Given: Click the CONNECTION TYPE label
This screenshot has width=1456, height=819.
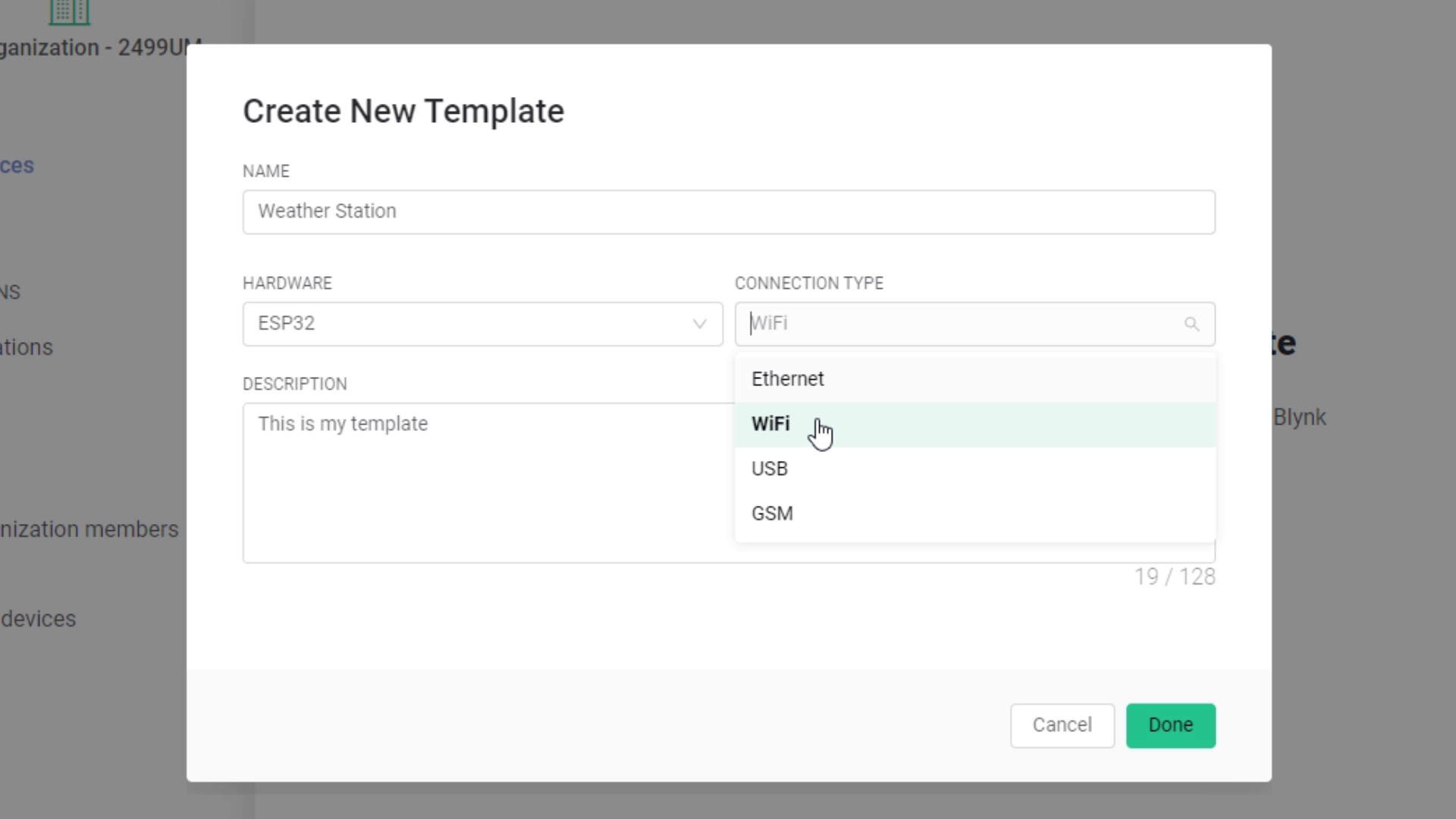Looking at the screenshot, I should [808, 284].
